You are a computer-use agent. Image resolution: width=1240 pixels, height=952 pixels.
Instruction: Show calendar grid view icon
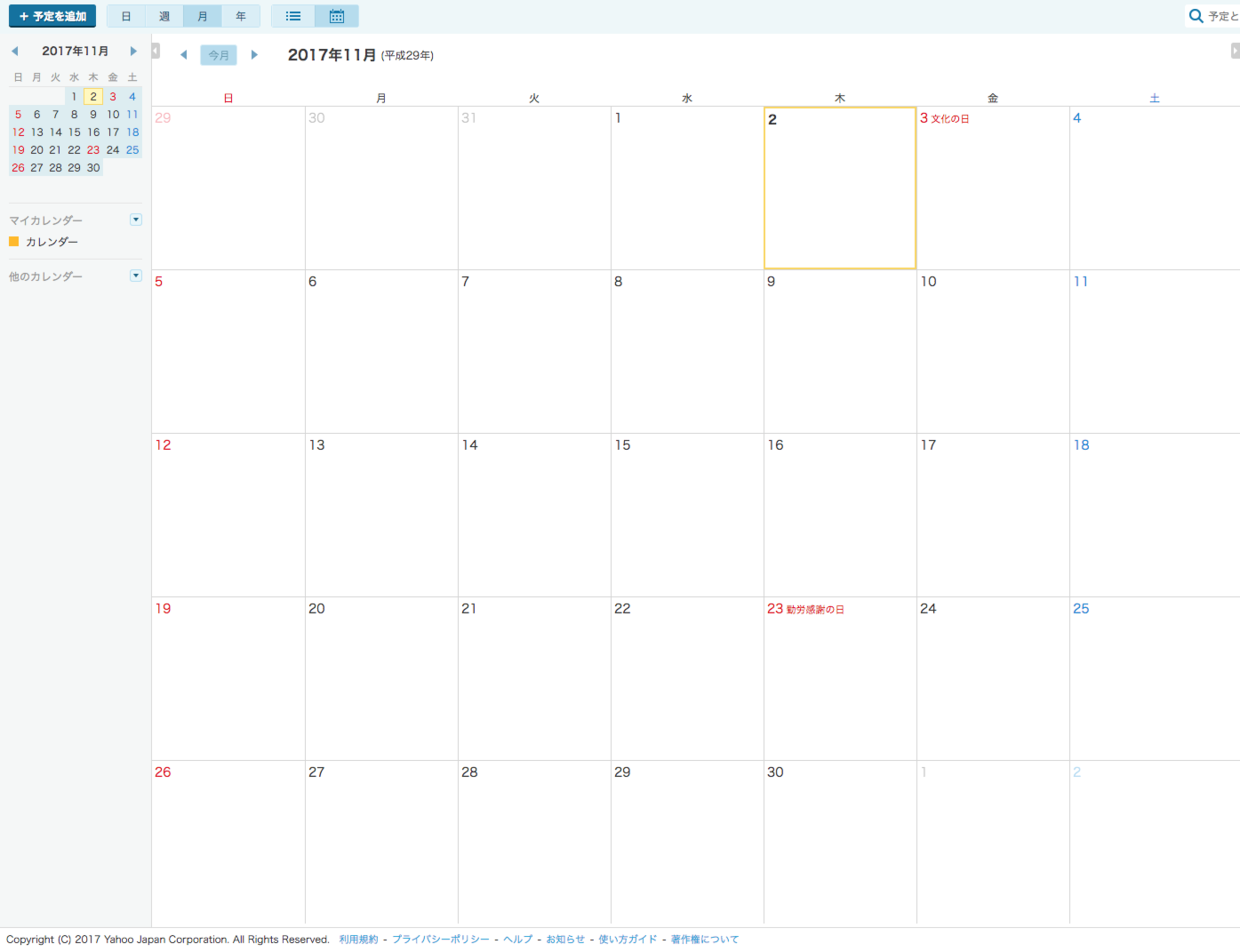point(337,16)
